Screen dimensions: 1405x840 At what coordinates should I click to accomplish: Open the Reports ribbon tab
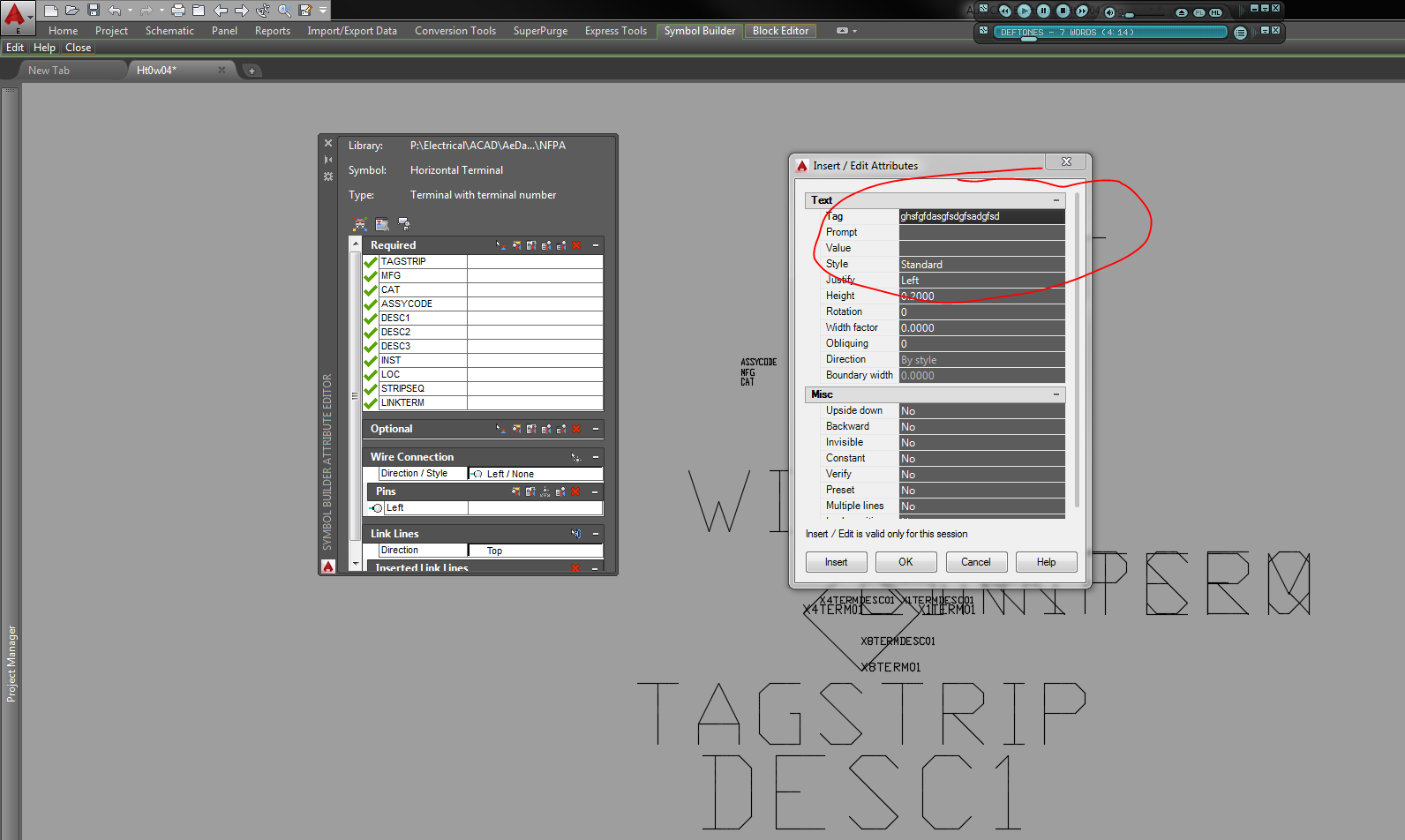click(273, 31)
